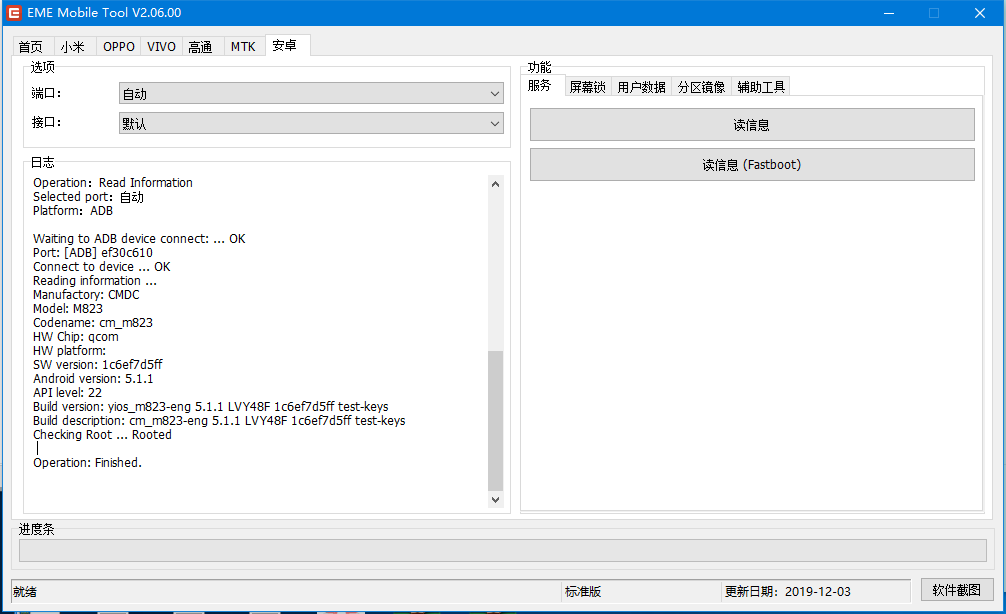Viewport: 1006px width, 614px height.
Task: Switch to the MTK tab
Action: click(x=243, y=47)
